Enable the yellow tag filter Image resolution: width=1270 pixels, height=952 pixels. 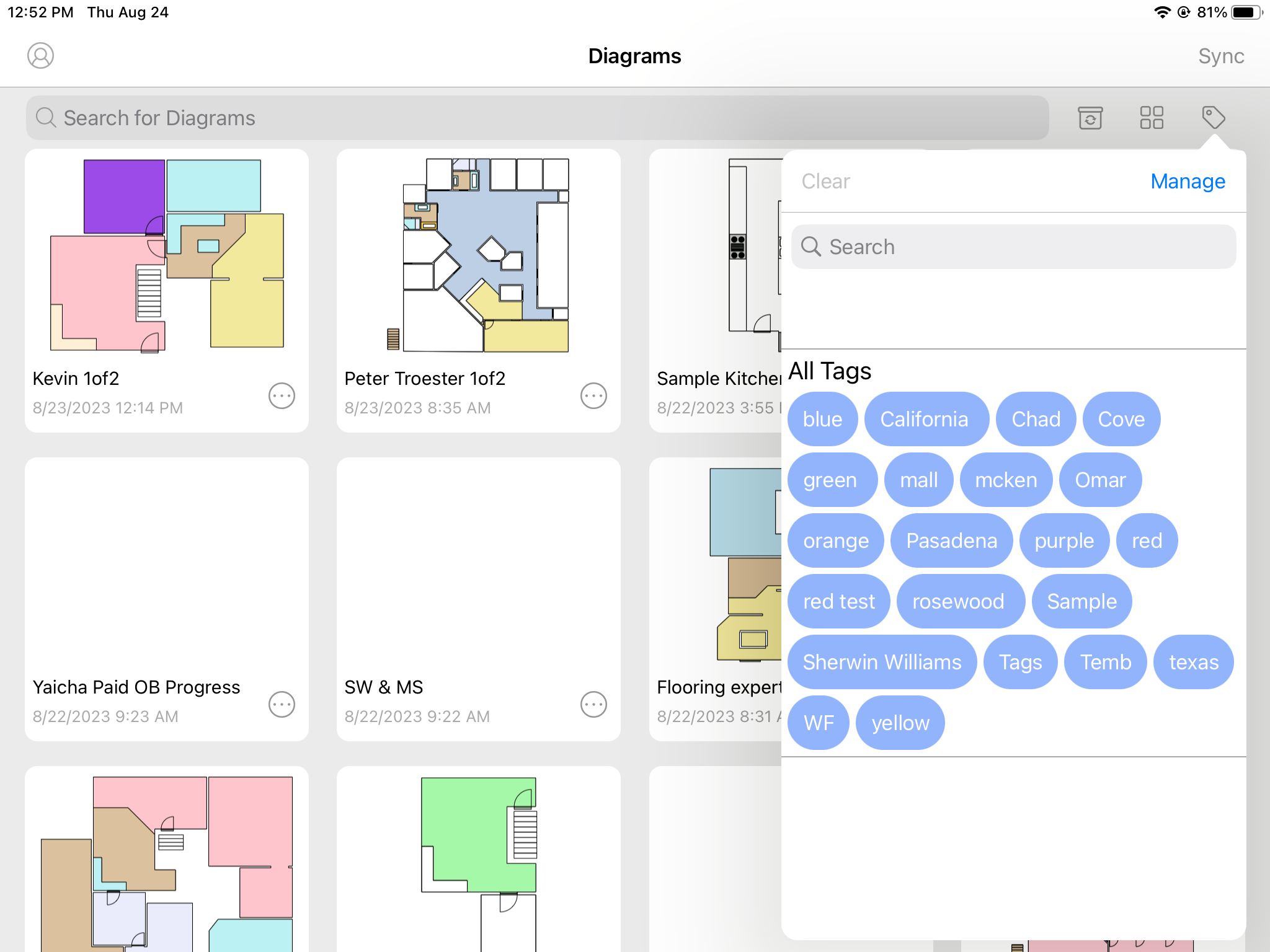[x=900, y=723]
